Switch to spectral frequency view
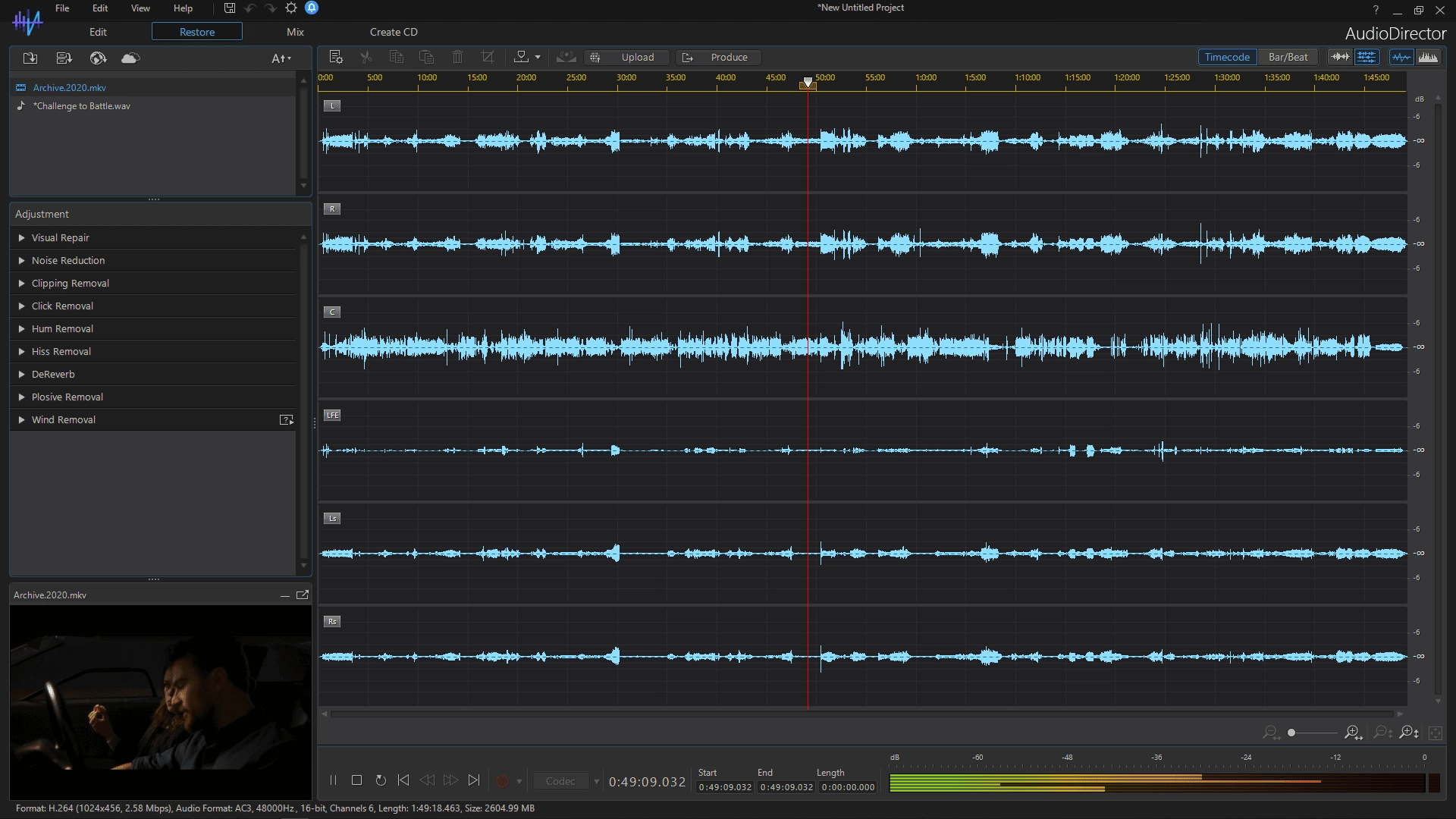 pos(1428,58)
